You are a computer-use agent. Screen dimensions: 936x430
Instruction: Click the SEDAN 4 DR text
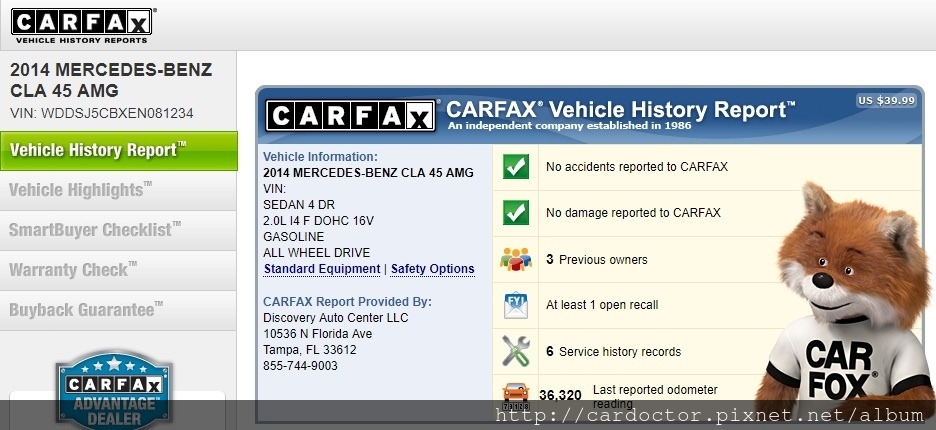299,205
